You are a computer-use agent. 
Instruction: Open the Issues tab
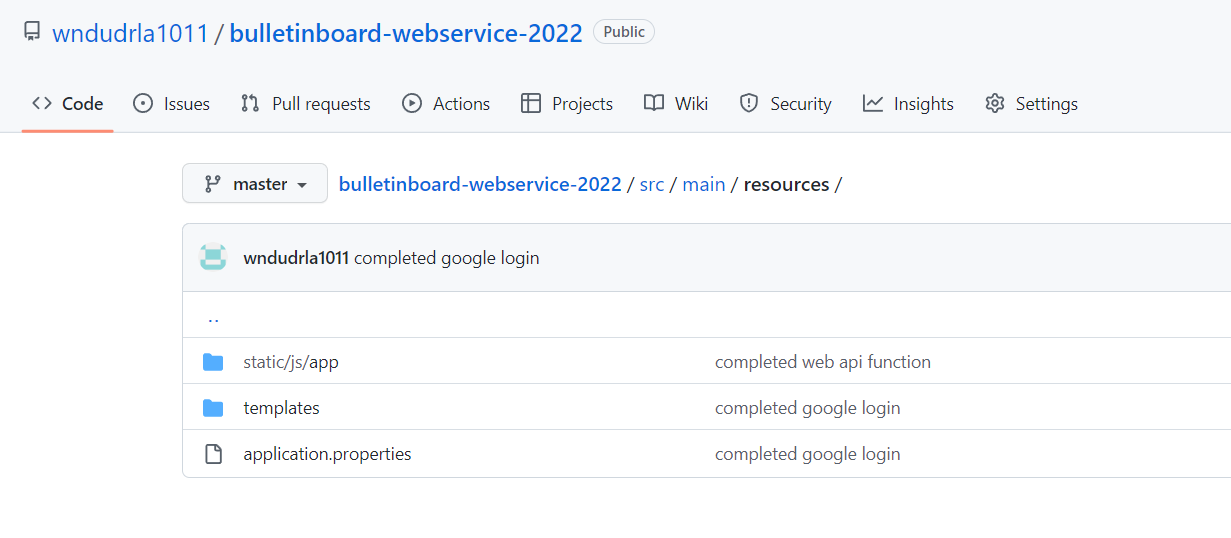[x=172, y=104]
